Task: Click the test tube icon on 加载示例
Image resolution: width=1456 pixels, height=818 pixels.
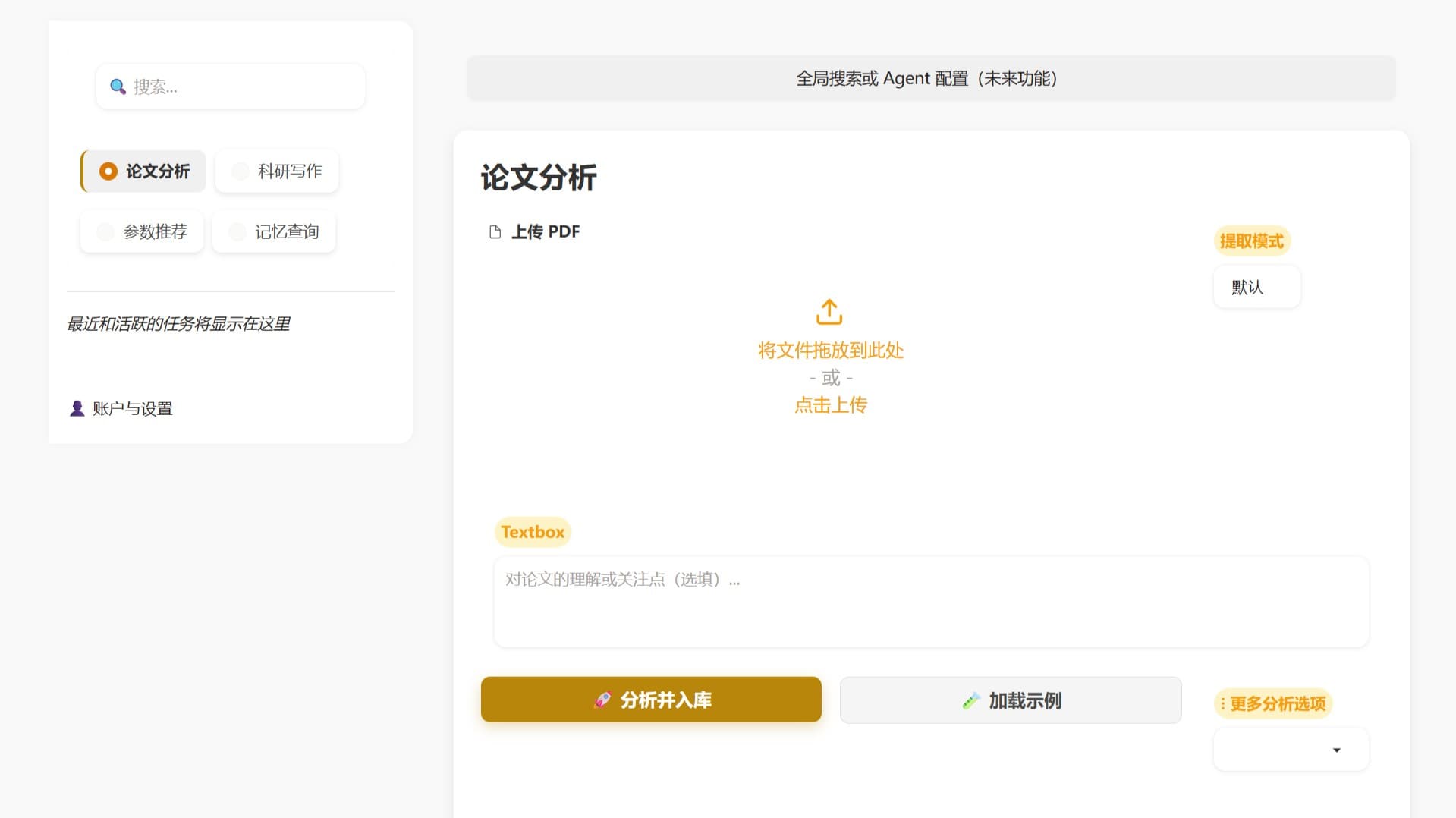Action: (970, 701)
